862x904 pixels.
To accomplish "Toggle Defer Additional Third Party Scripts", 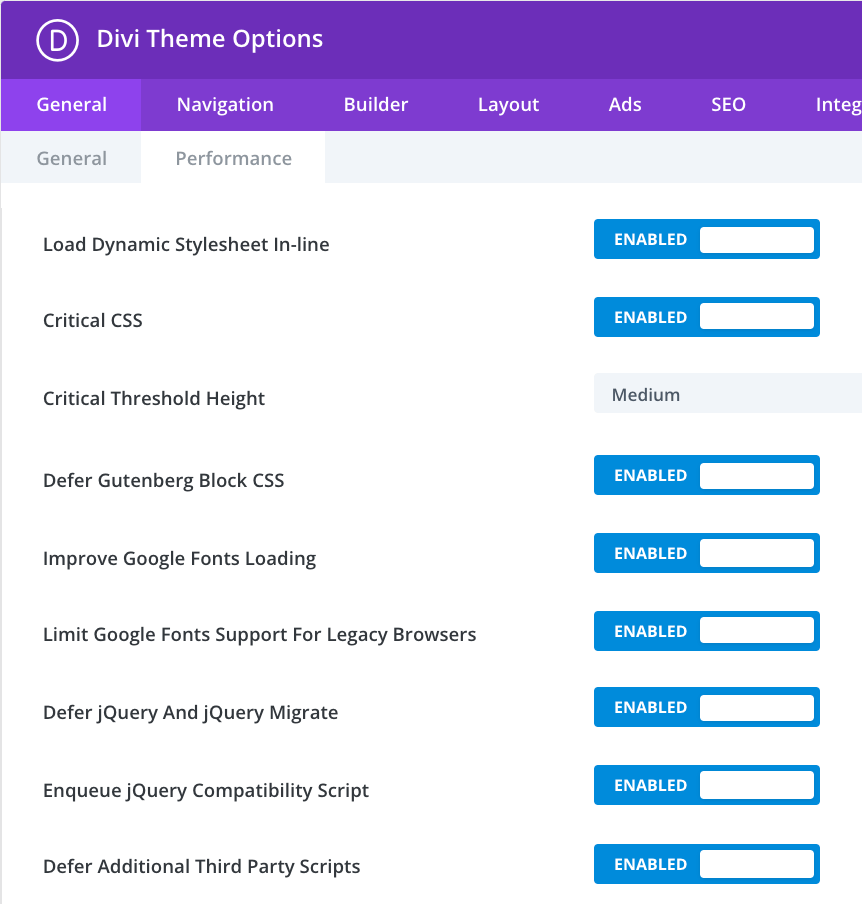I will (x=706, y=864).
